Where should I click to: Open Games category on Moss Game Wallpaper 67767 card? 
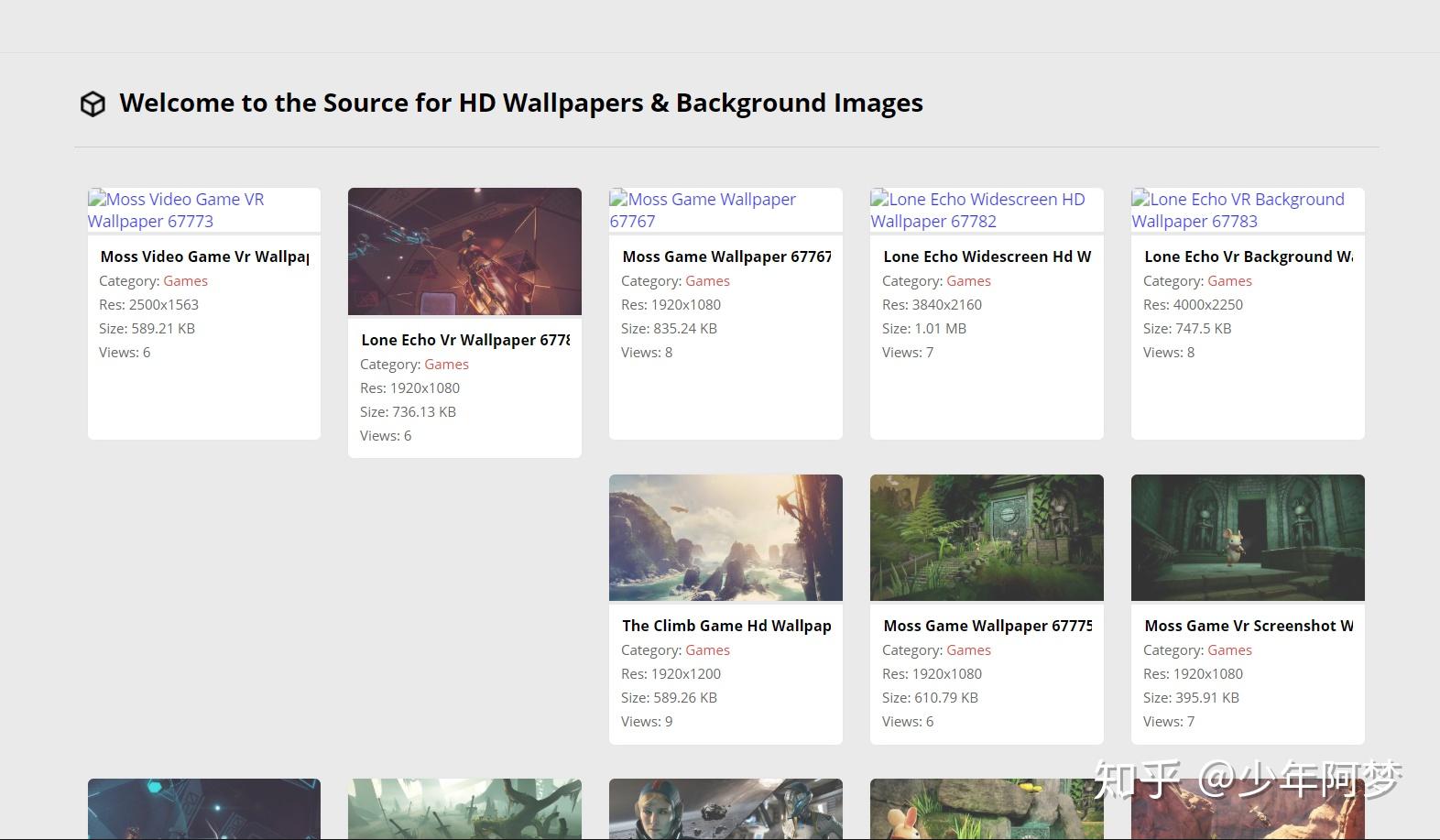click(707, 281)
